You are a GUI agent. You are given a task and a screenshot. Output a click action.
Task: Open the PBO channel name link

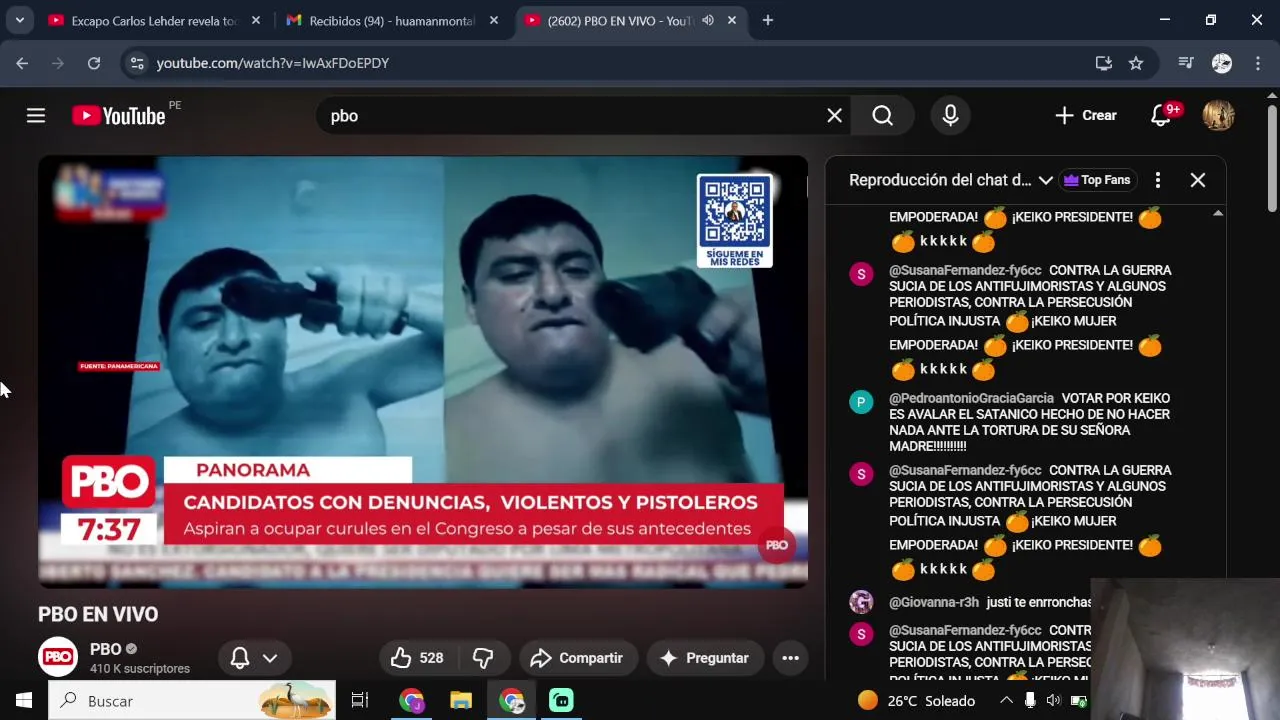[106, 649]
